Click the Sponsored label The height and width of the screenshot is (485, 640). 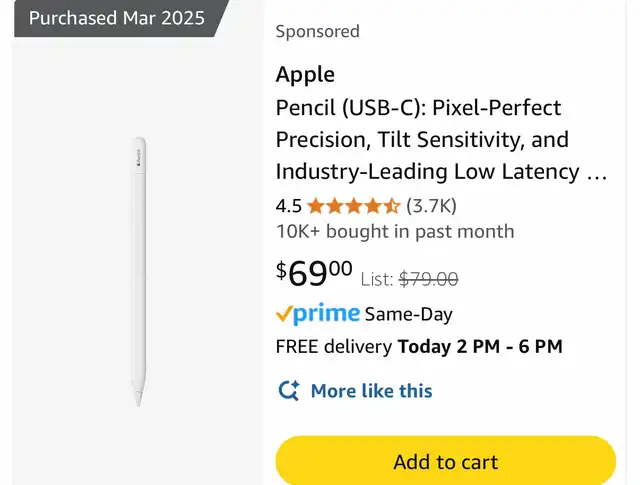pyautogui.click(x=317, y=31)
